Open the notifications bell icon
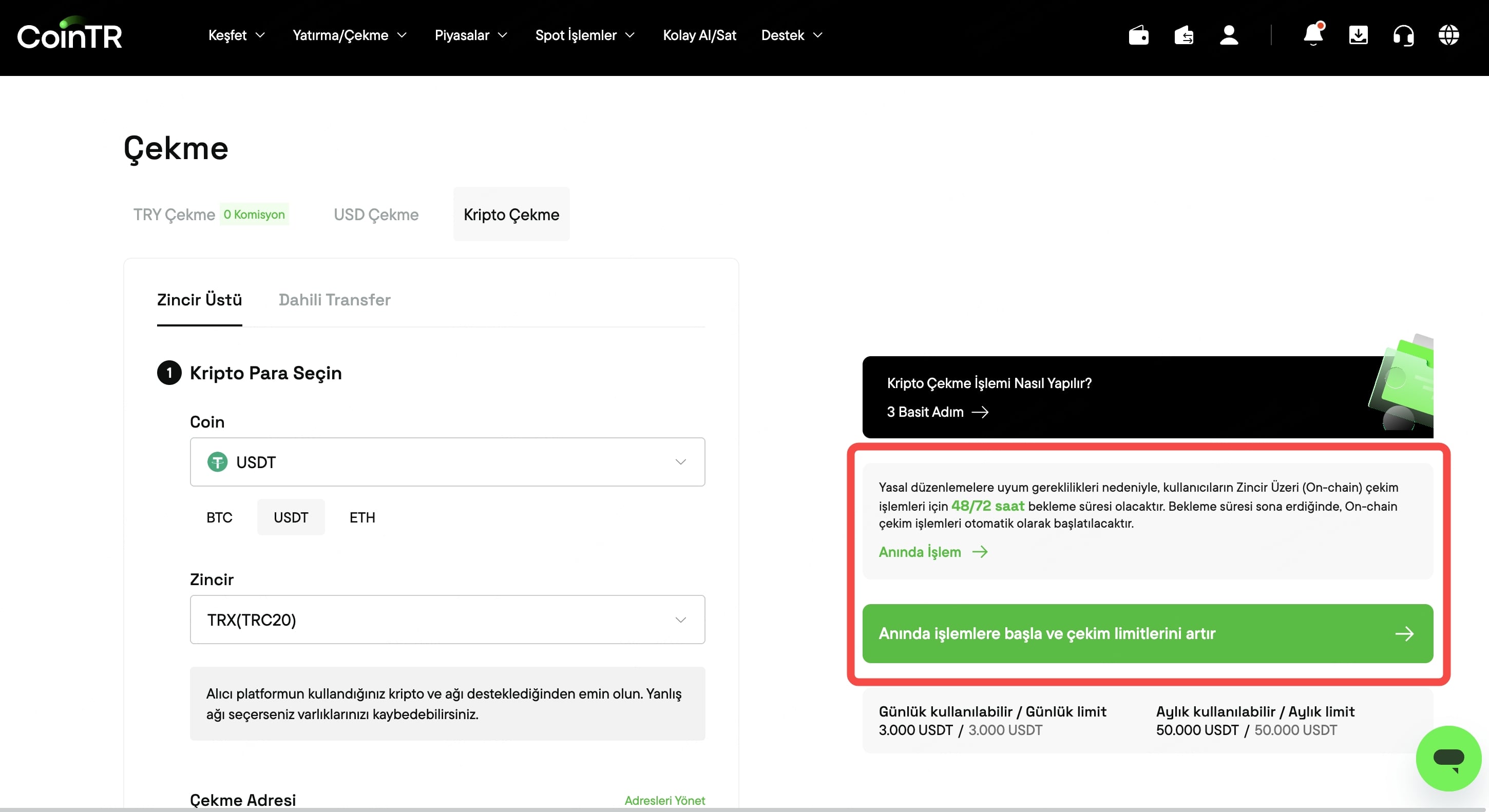The height and width of the screenshot is (812, 1489). point(1313,35)
